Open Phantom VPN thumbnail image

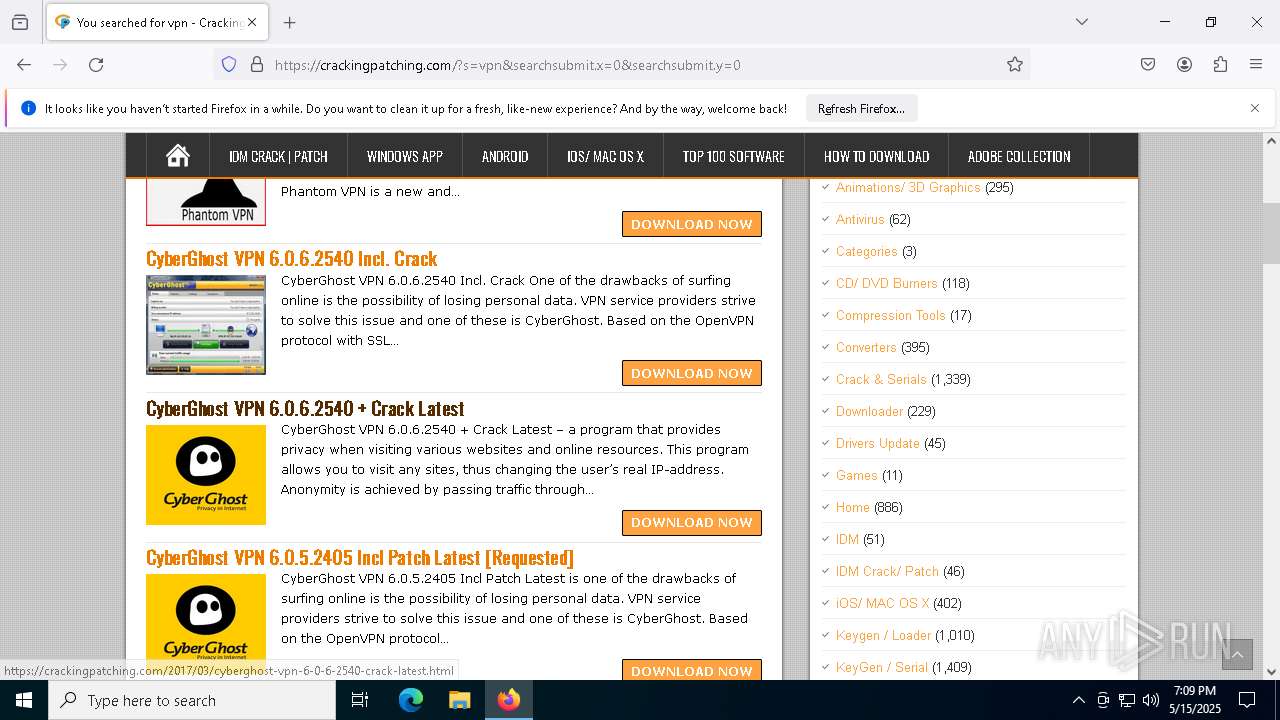click(x=206, y=203)
